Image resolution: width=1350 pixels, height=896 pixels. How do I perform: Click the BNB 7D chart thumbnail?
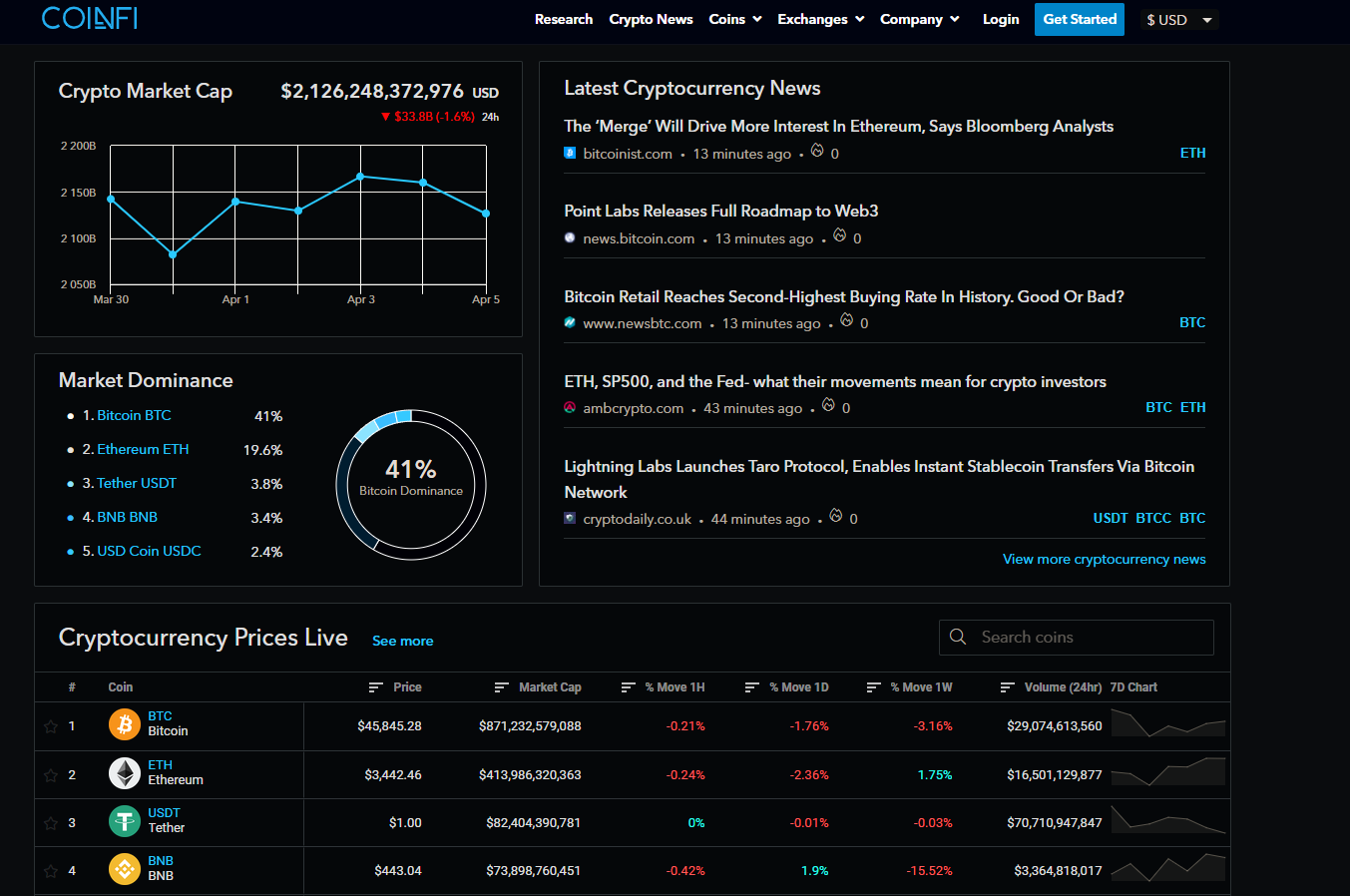pyautogui.click(x=1167, y=867)
